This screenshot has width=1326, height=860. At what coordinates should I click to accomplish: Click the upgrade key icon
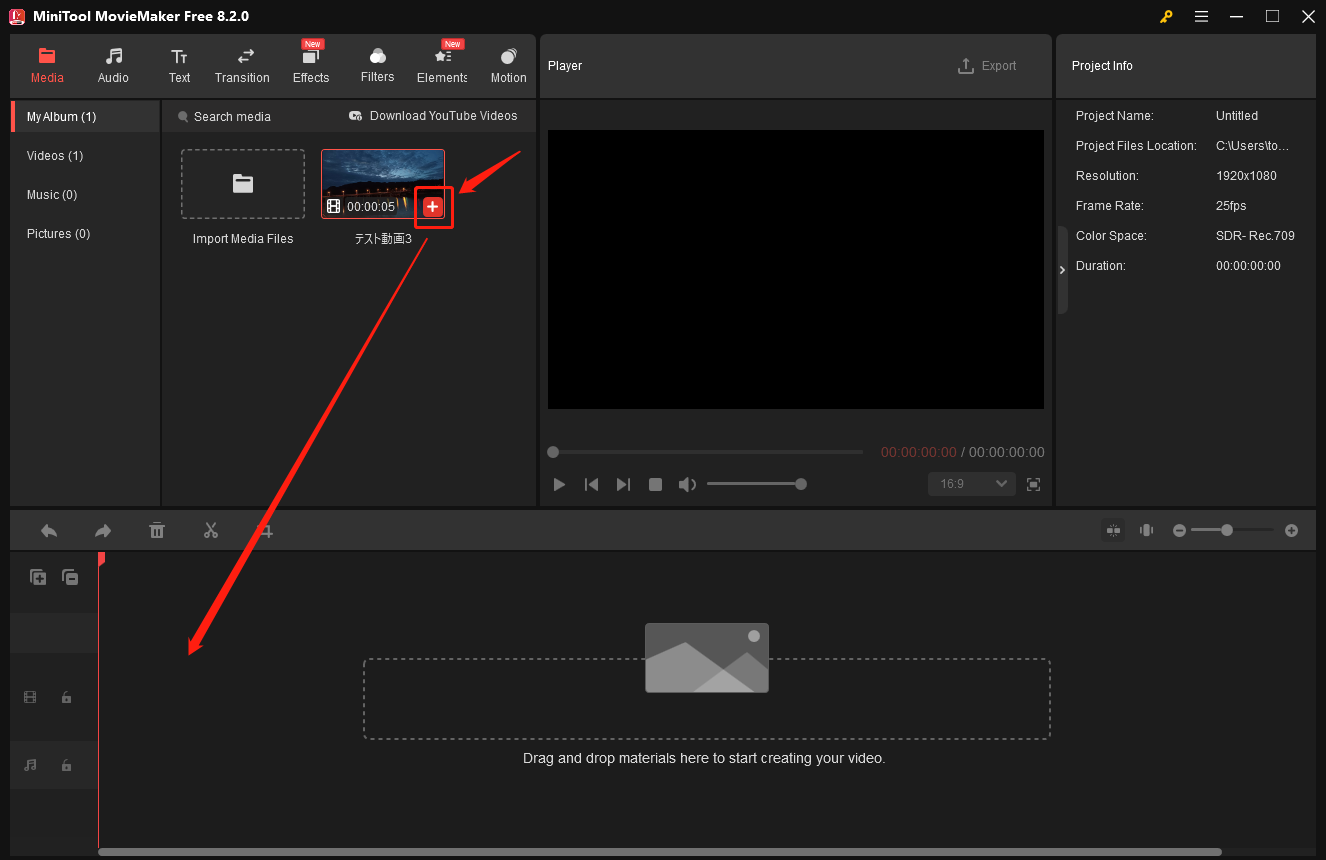[x=1165, y=16]
